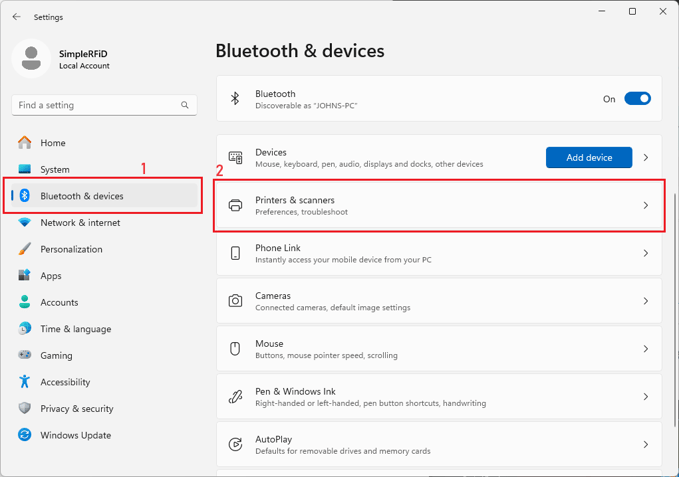Click the Privacy shield icon
Screen dimensions: 679x477
coord(25,408)
